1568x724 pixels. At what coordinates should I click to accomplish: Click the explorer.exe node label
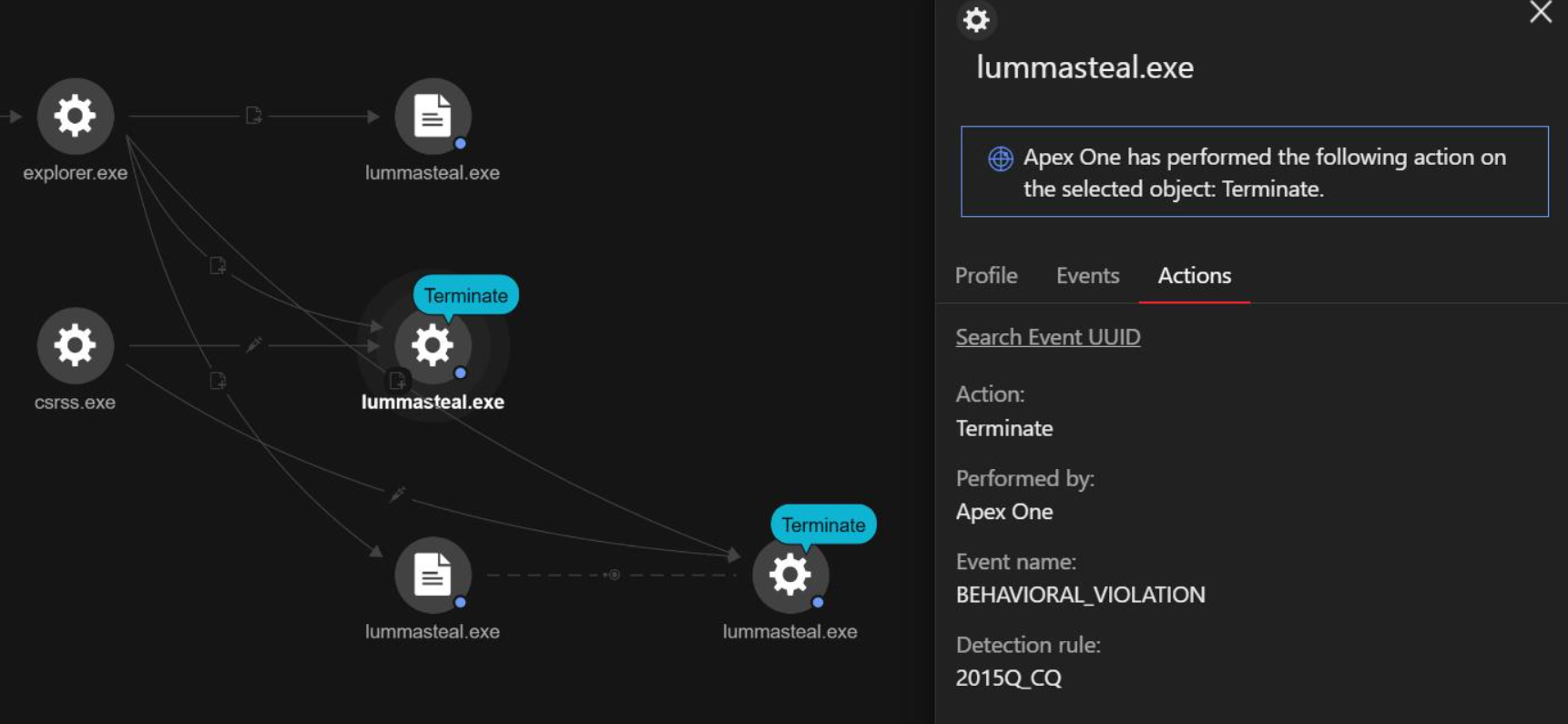76,173
